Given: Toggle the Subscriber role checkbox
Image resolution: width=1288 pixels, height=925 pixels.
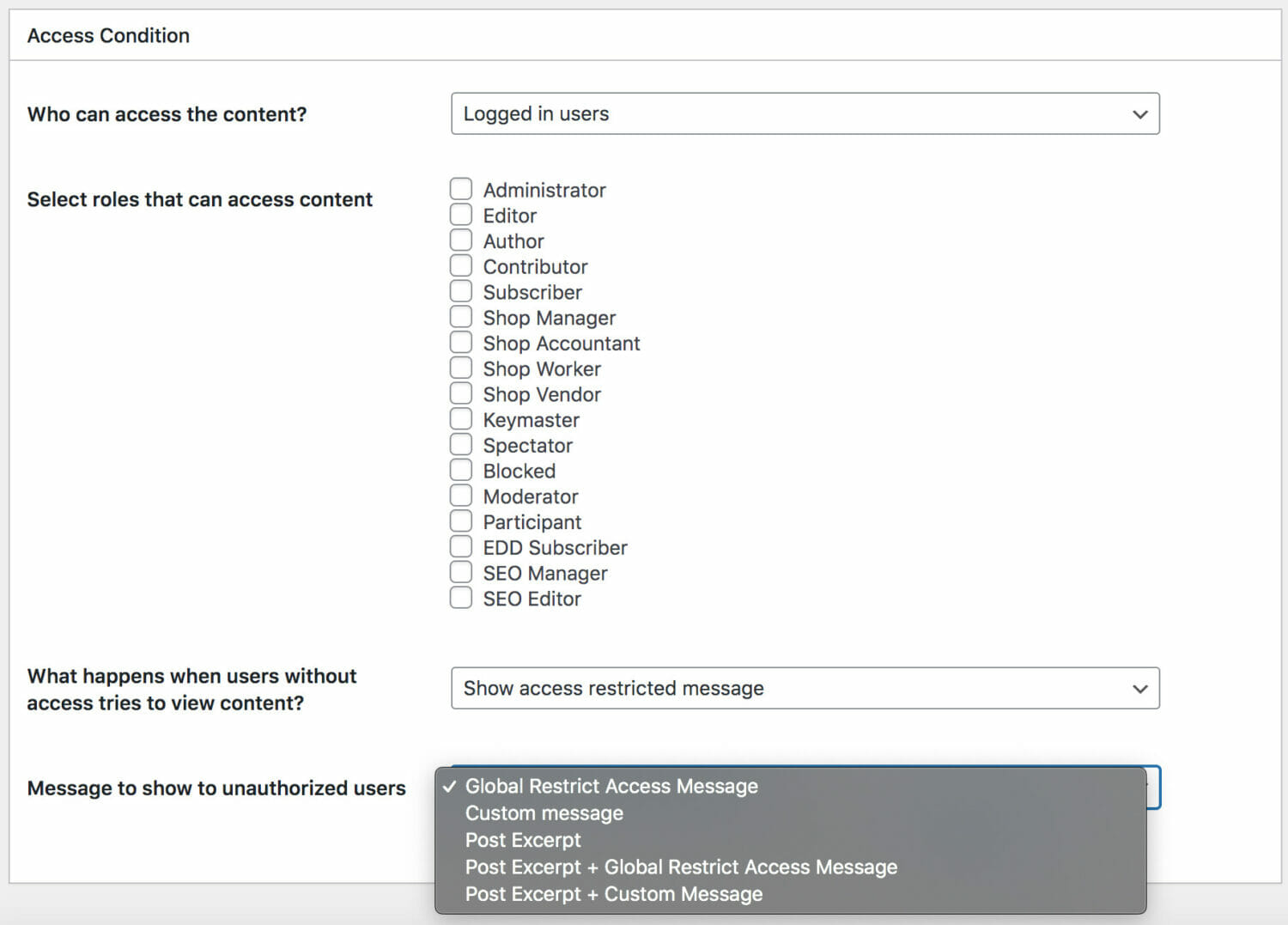Looking at the screenshot, I should click(461, 291).
